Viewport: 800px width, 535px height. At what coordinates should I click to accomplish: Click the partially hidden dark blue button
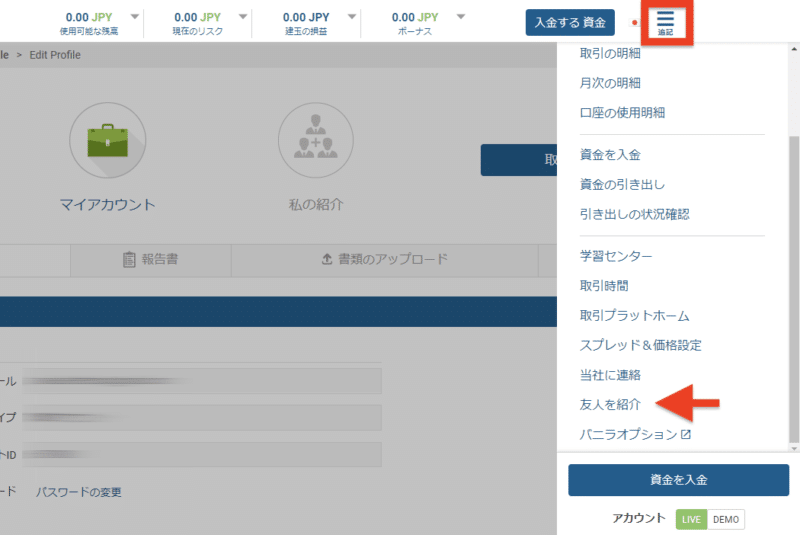coord(519,160)
